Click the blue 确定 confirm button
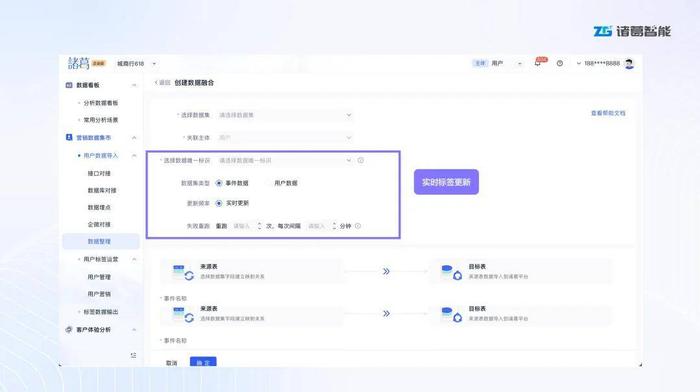Image resolution: width=700 pixels, height=392 pixels. pyautogui.click(x=203, y=362)
